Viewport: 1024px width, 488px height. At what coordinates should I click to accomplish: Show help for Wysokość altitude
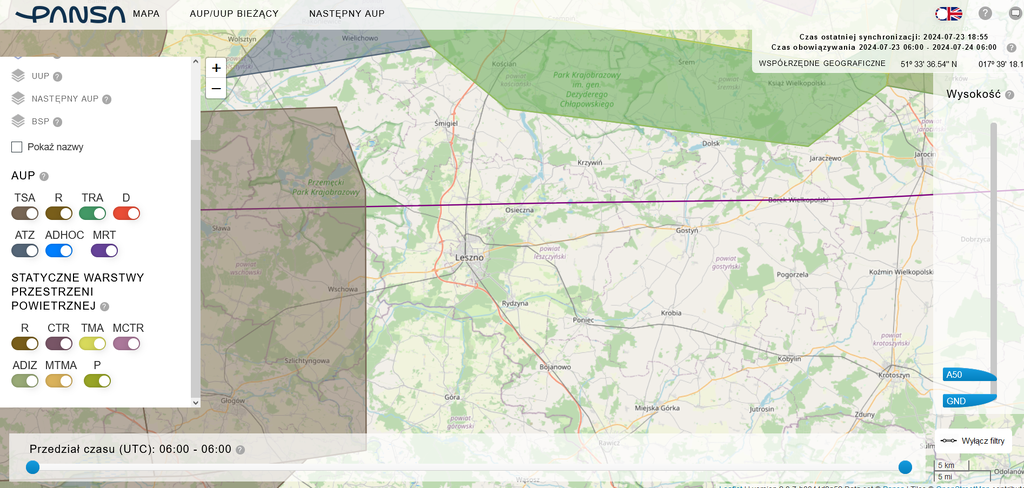pos(1010,95)
